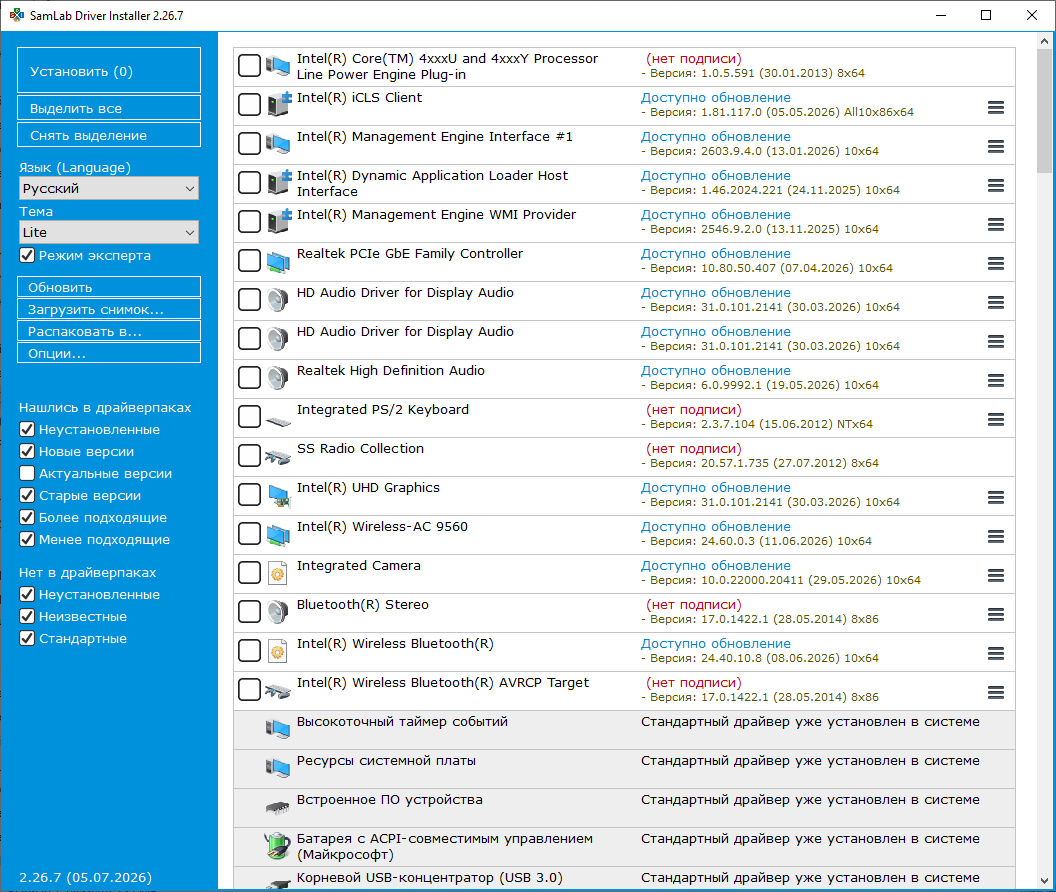Open the hamburger menu for Intel(R) Wireless-AC 9560
This screenshot has height=892, width=1056.
coord(995,537)
